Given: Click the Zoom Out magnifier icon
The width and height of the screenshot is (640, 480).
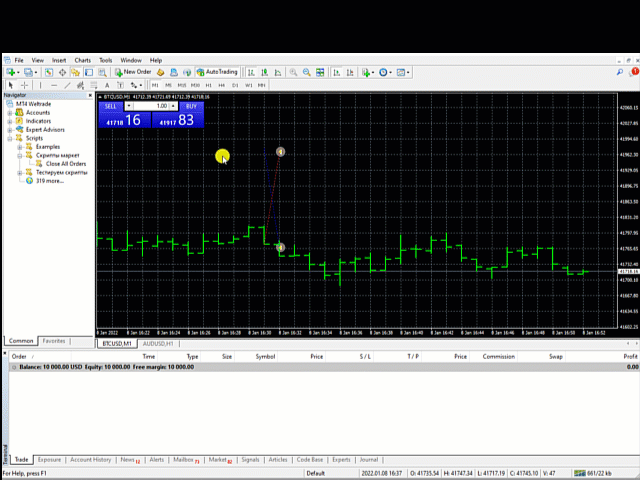Looking at the screenshot, I should point(307,72).
